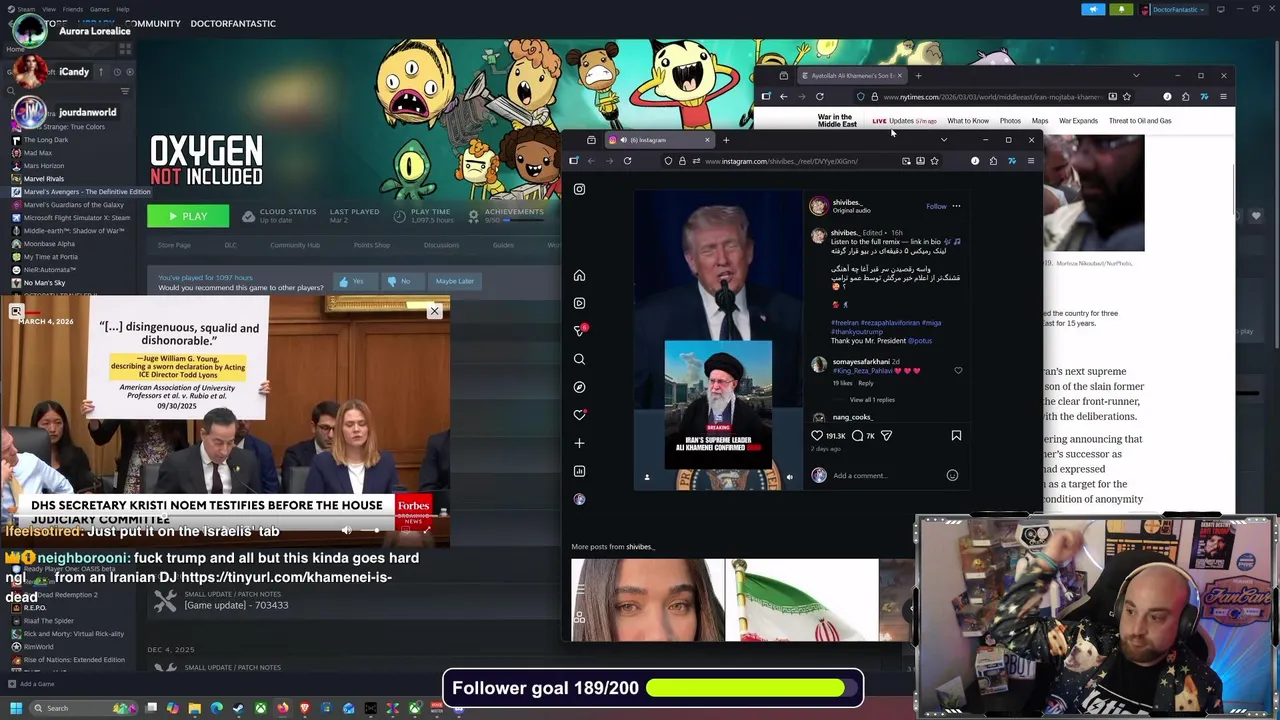
Task: Close the Forbes video popup
Action: pos(434,311)
